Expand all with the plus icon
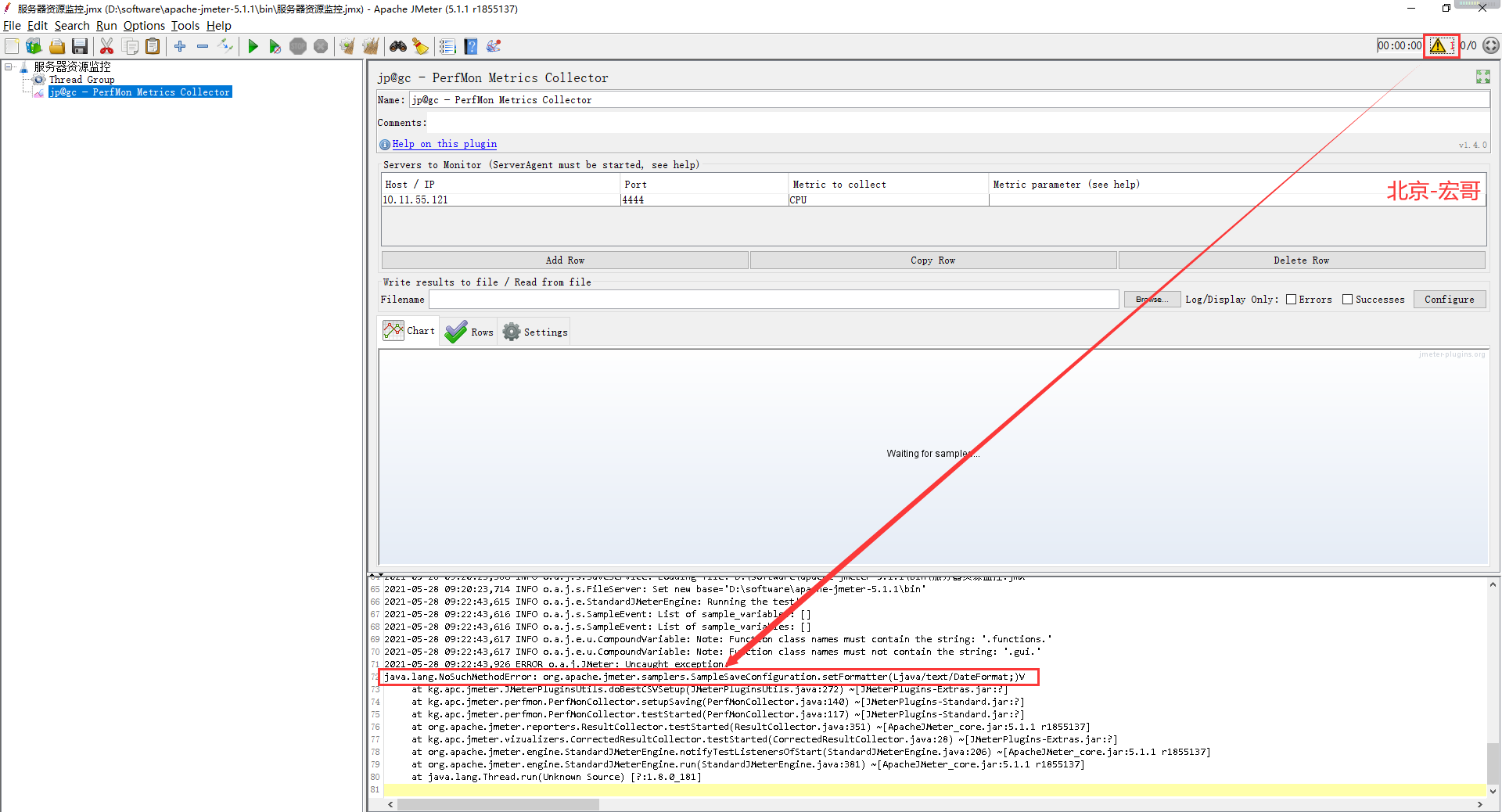The width and height of the screenshot is (1502, 812). pos(180,46)
